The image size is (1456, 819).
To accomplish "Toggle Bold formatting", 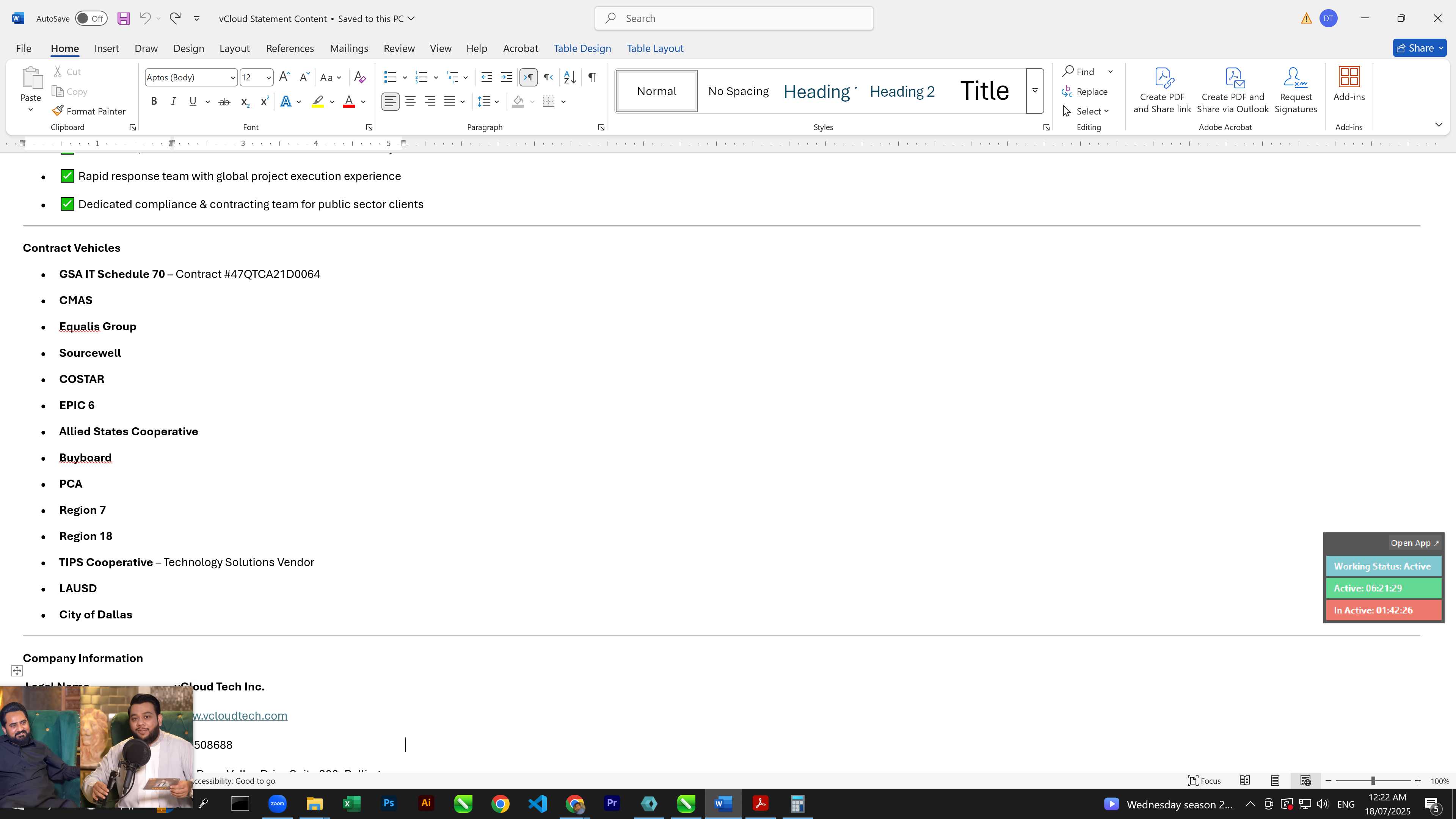I will pyautogui.click(x=154, y=102).
